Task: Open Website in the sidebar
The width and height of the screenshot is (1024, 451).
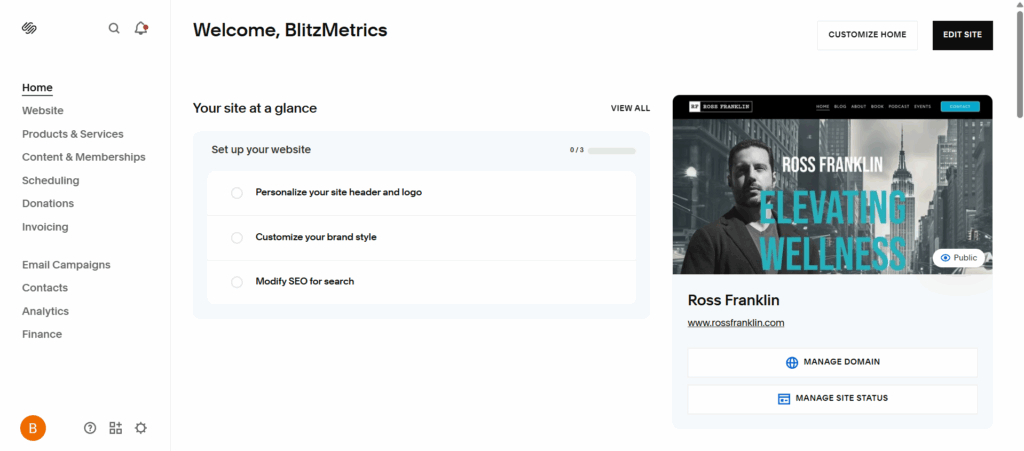Action: point(43,111)
